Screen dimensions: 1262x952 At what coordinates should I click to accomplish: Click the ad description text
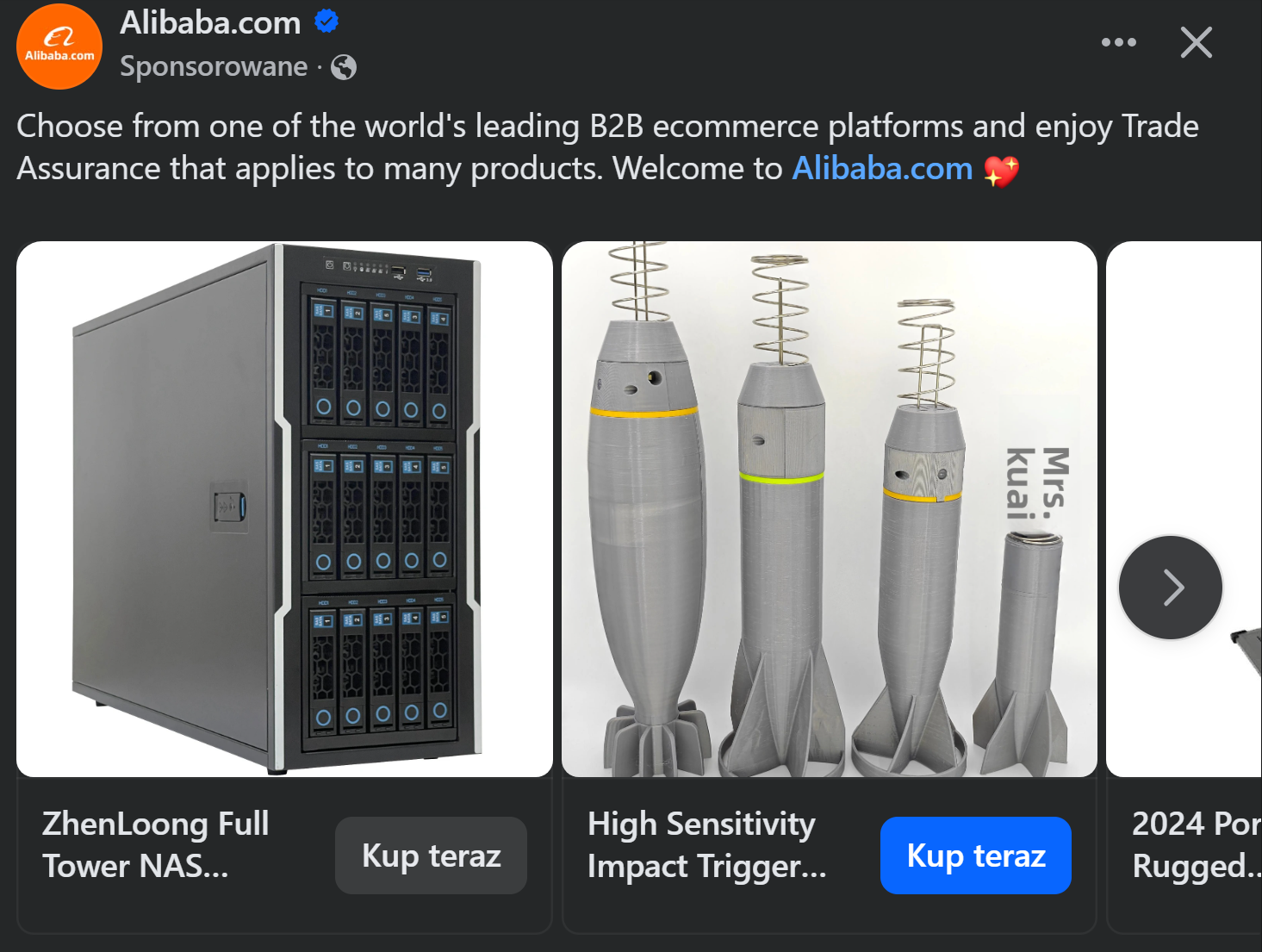(607, 147)
